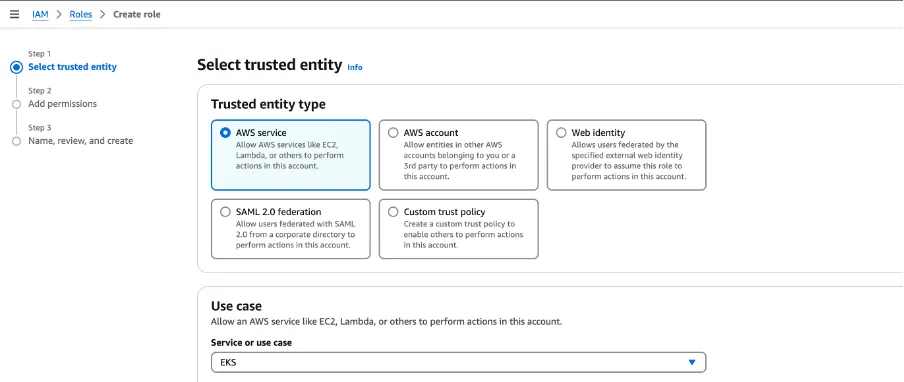Click the Step 3 circle indicator

16,141
